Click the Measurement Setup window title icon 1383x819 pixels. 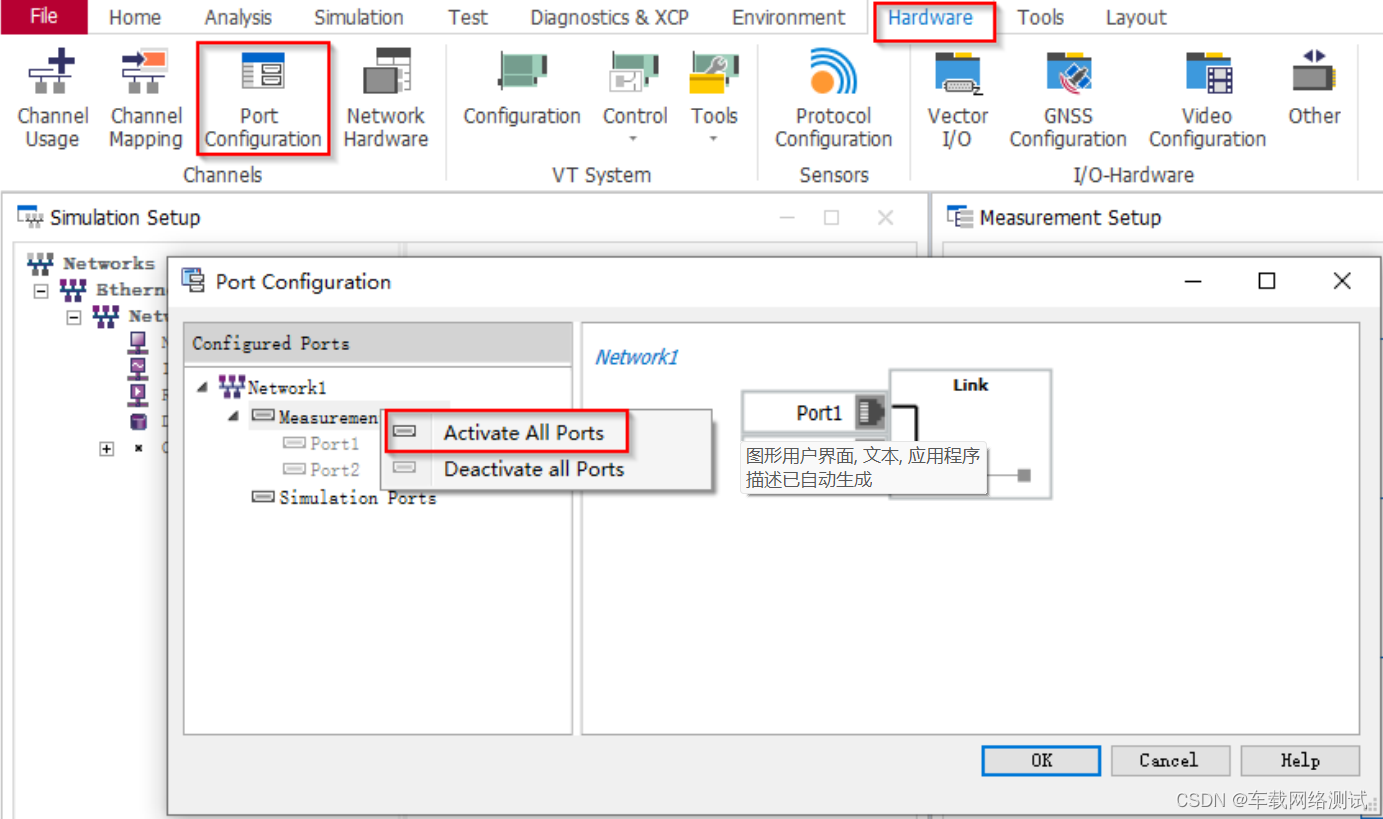tap(960, 217)
